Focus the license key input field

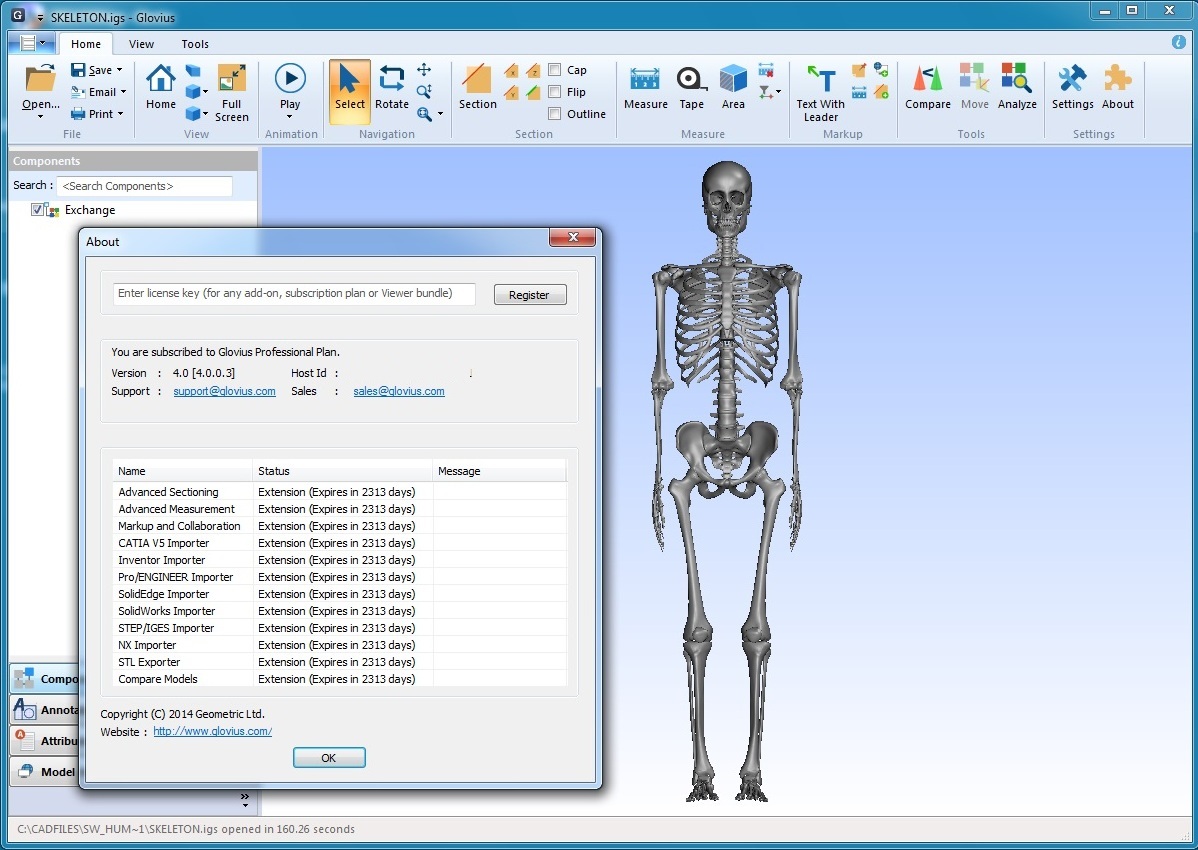pos(294,293)
